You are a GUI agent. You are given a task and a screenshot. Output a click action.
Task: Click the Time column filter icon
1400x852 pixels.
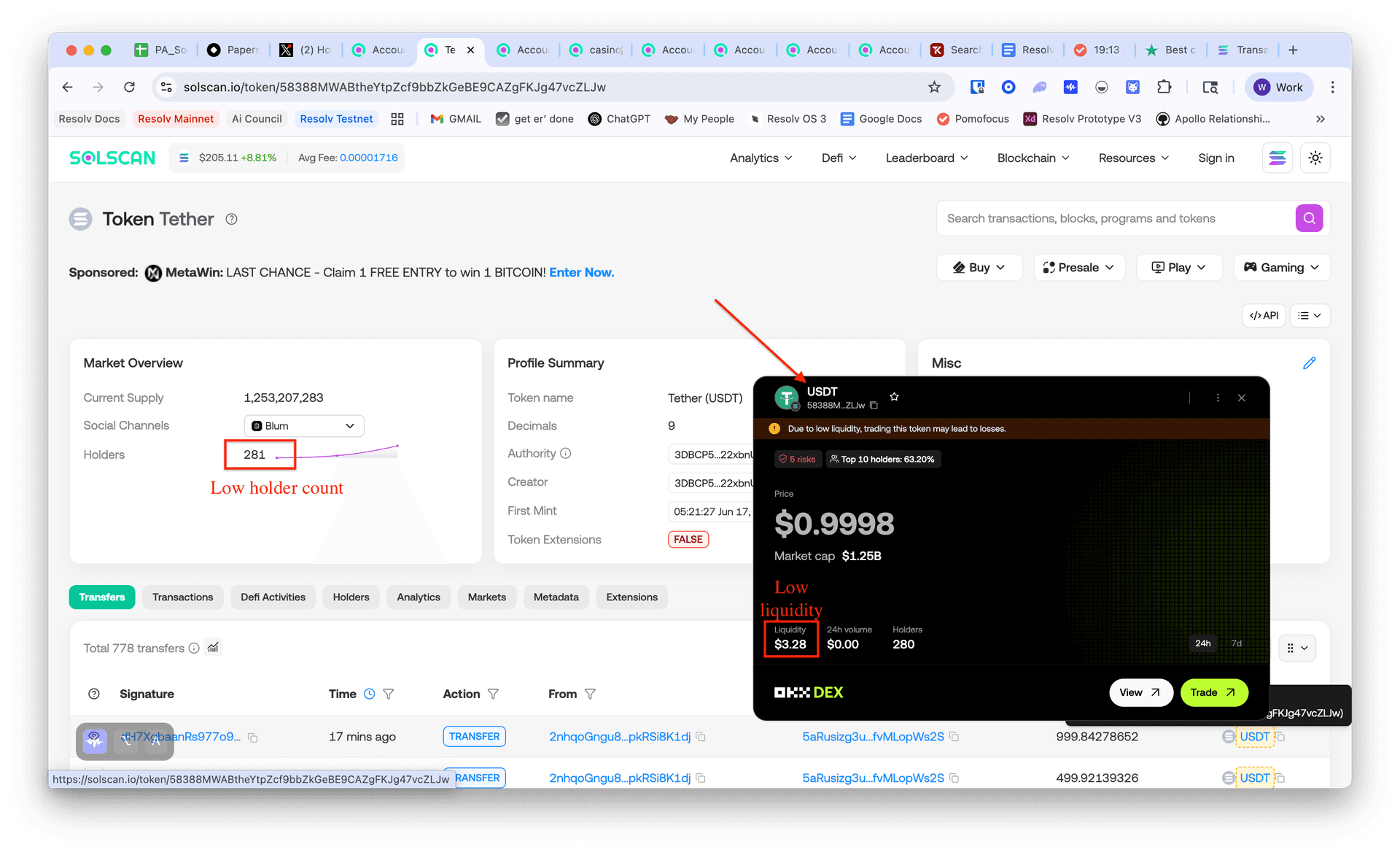coord(389,694)
